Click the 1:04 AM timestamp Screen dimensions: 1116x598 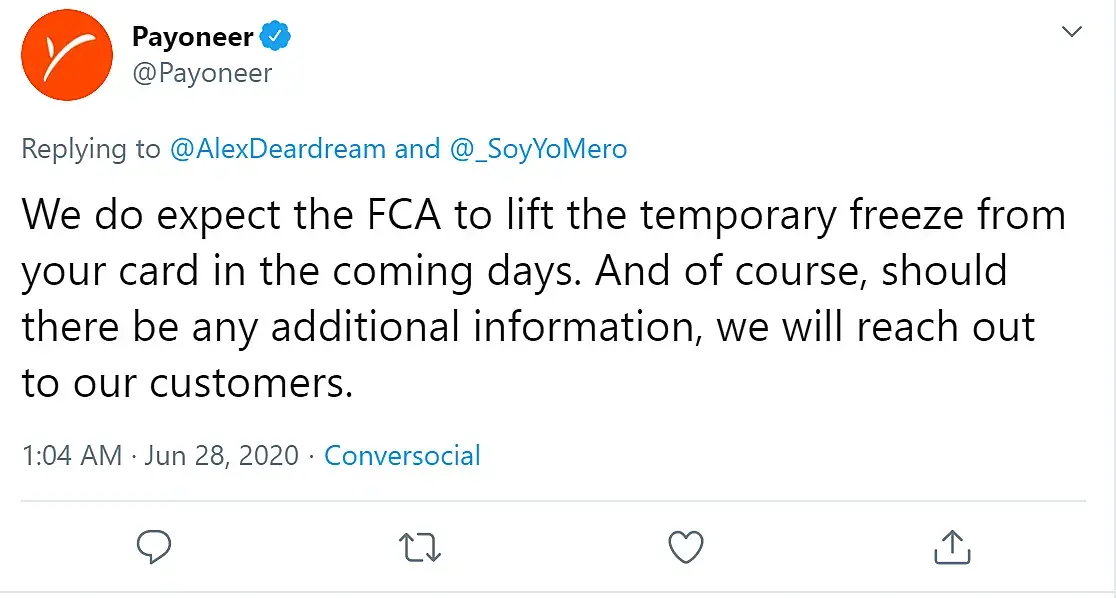(71, 456)
